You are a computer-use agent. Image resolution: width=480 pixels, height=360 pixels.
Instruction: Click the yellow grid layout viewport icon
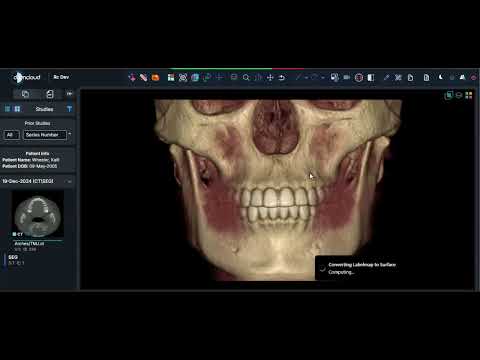coord(469,95)
